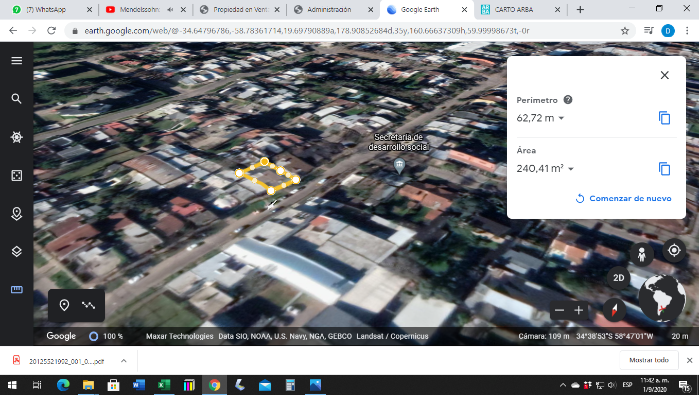Viewport: 699px width, 395px height.
Task: Switch to the CARTO ARBA tab
Action: 514,9
